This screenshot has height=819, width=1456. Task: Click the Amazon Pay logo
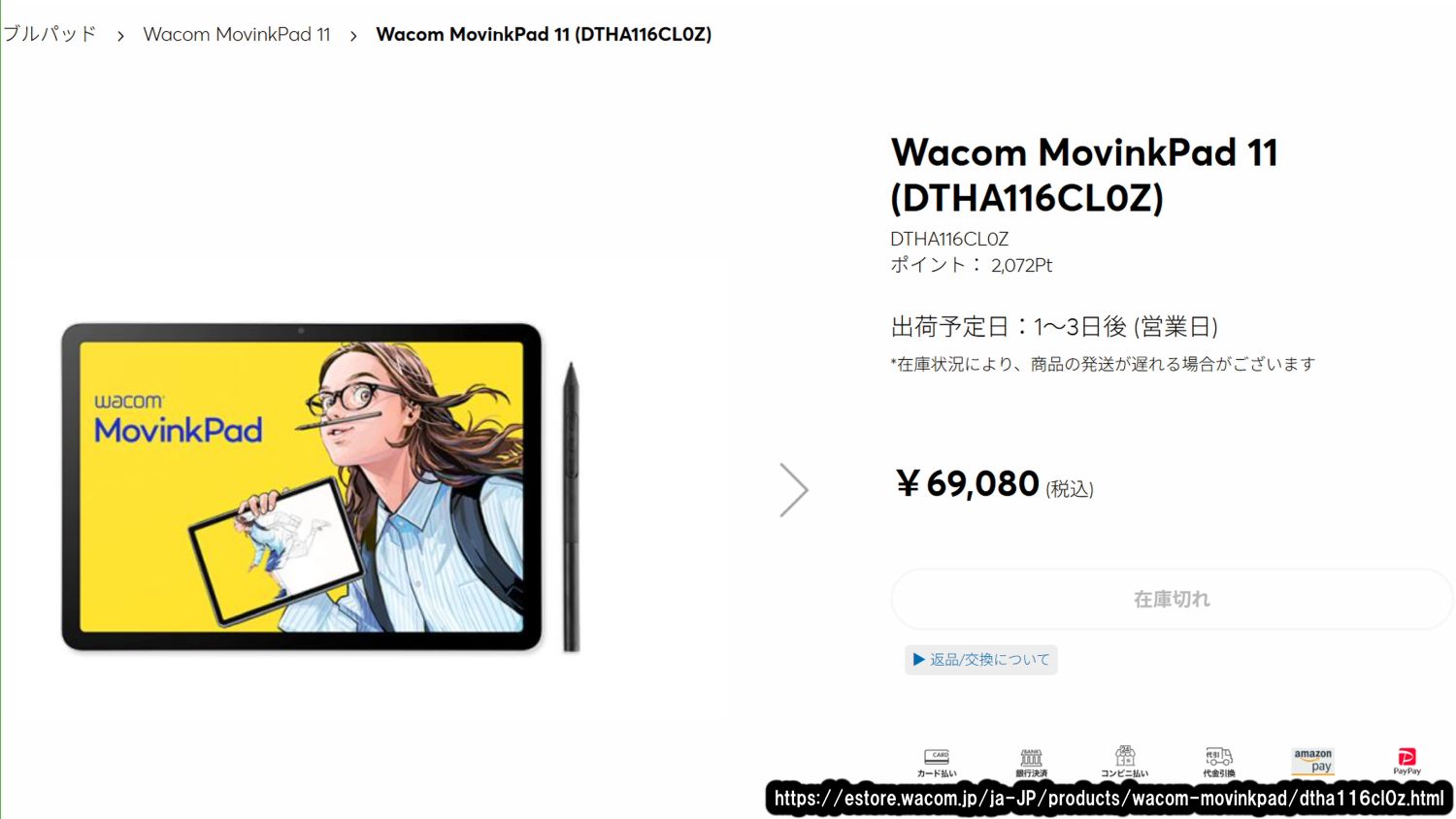click(x=1313, y=761)
